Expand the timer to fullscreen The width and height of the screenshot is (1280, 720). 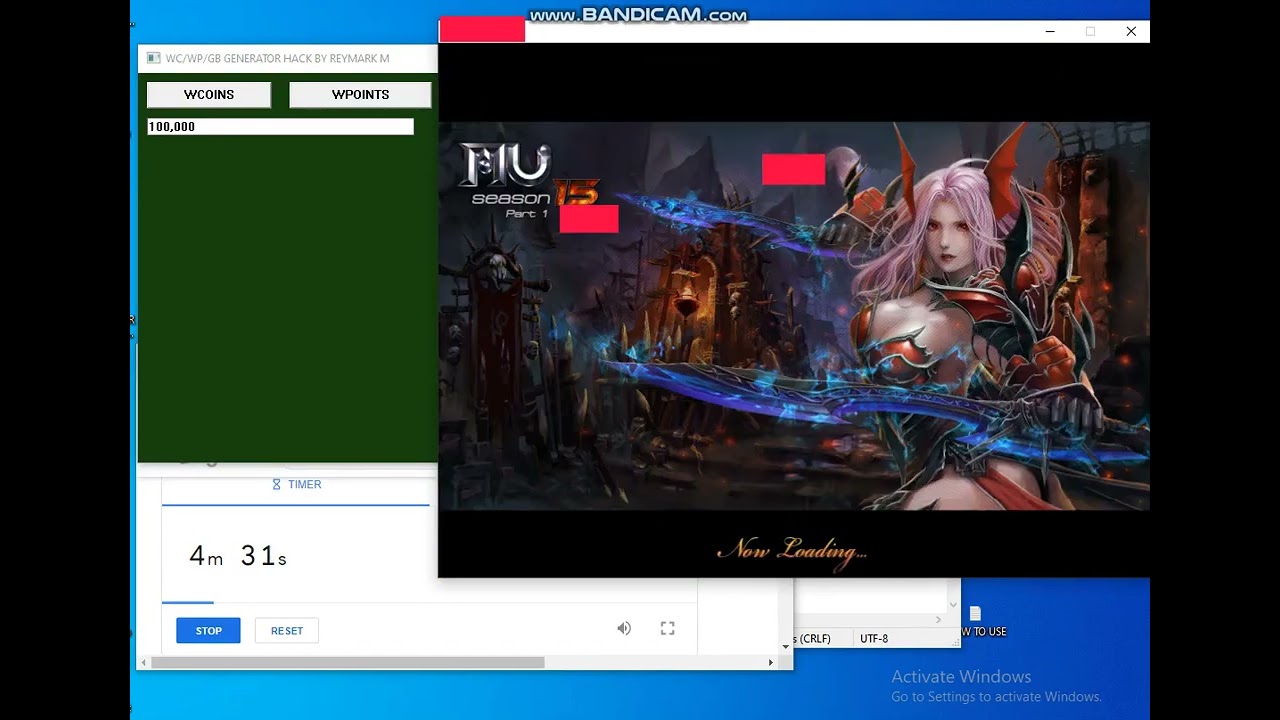pos(667,628)
